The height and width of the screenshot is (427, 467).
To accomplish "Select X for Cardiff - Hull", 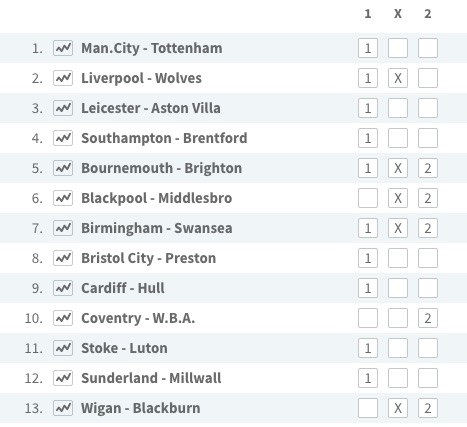I will (x=398, y=288).
